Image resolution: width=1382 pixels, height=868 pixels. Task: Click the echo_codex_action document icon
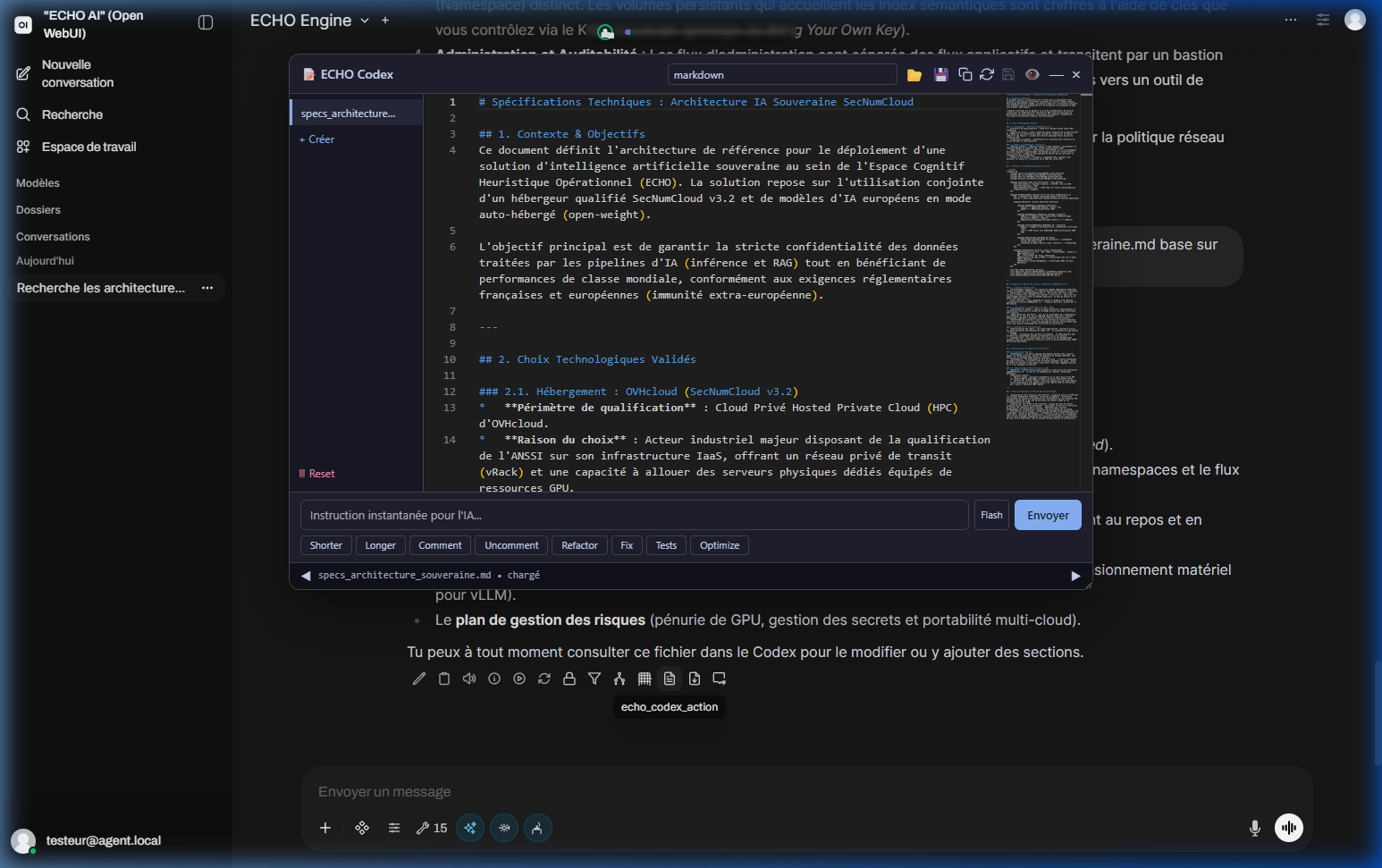tap(669, 678)
